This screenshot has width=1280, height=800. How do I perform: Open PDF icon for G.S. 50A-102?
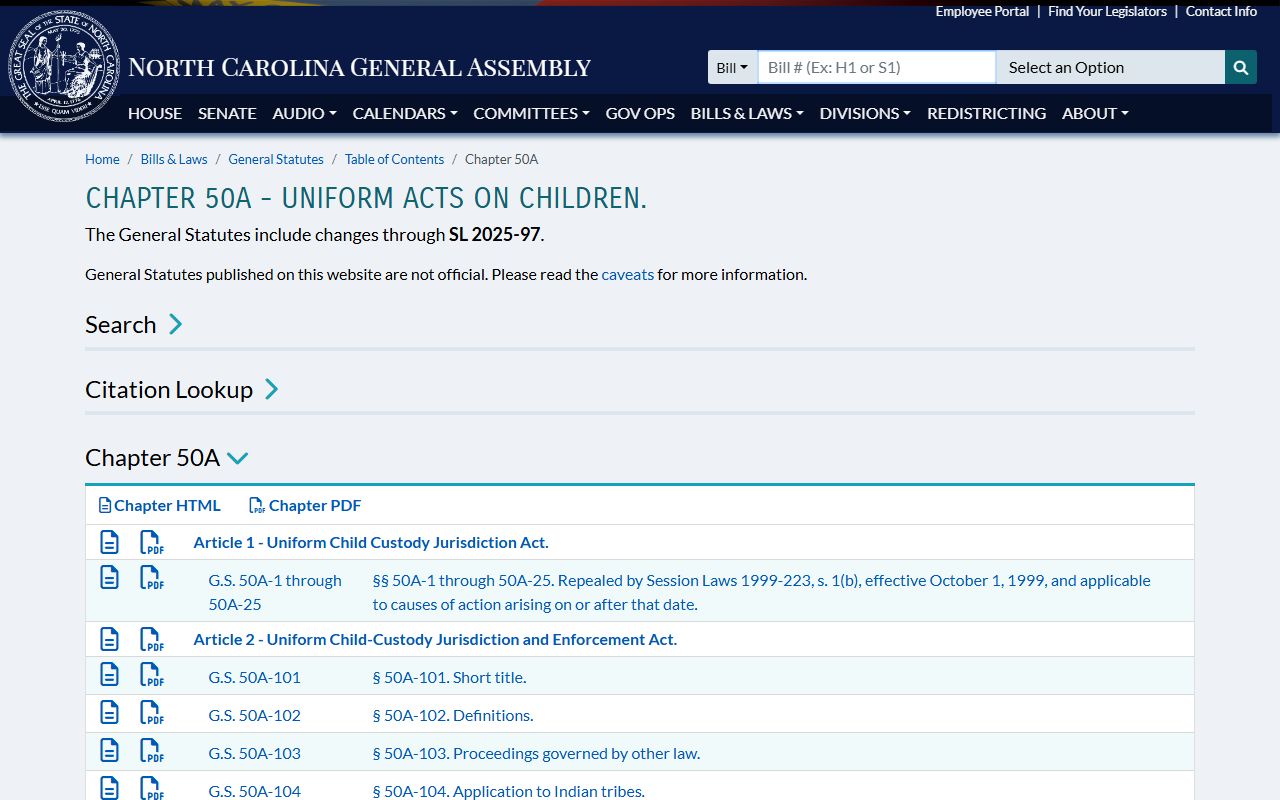(x=151, y=712)
